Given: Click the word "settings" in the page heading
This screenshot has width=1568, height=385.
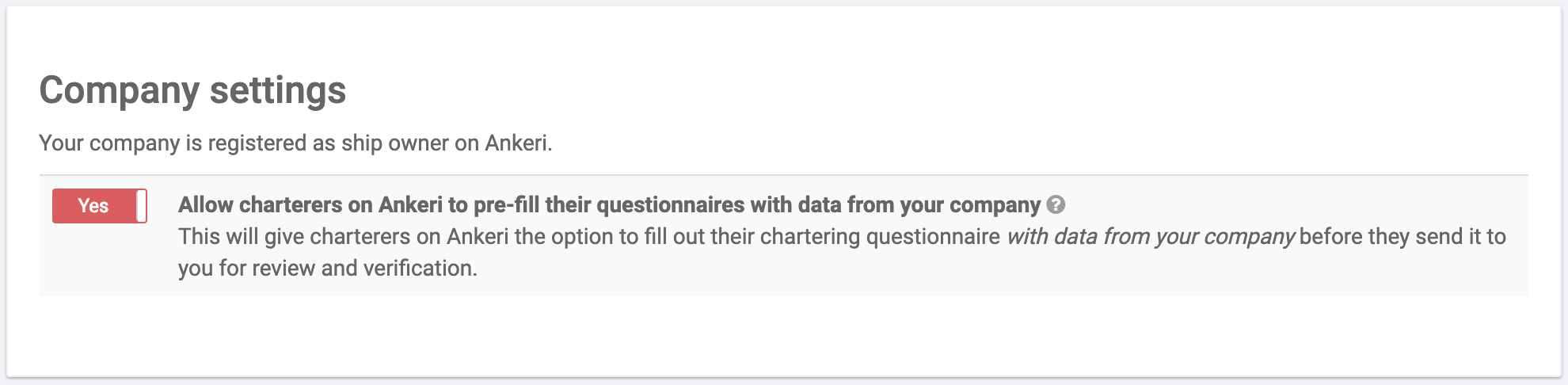Looking at the screenshot, I should click(278, 90).
